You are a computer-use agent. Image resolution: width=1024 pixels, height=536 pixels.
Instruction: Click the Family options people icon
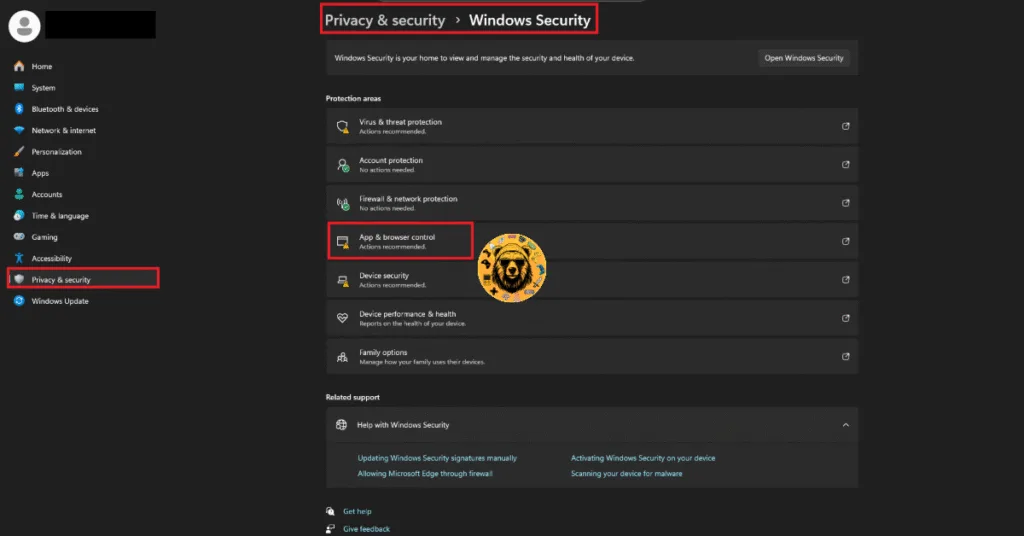(x=342, y=356)
